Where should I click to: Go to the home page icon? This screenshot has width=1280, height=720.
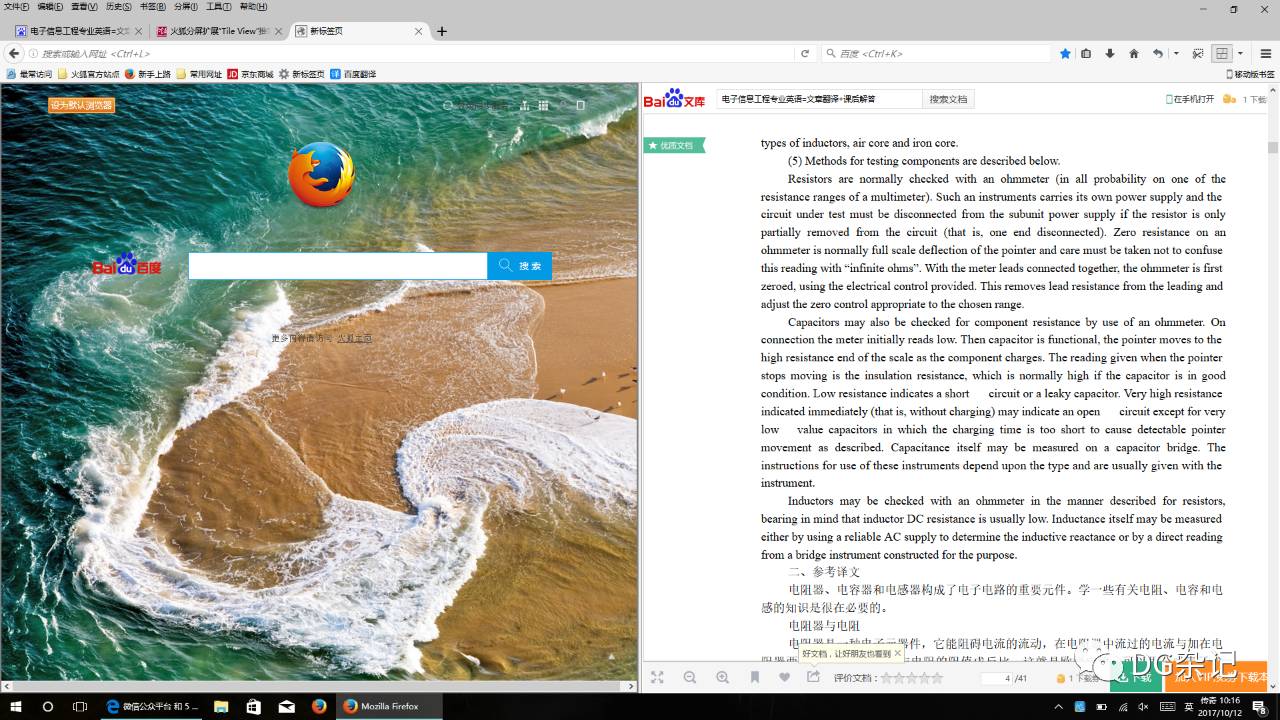coord(1133,53)
